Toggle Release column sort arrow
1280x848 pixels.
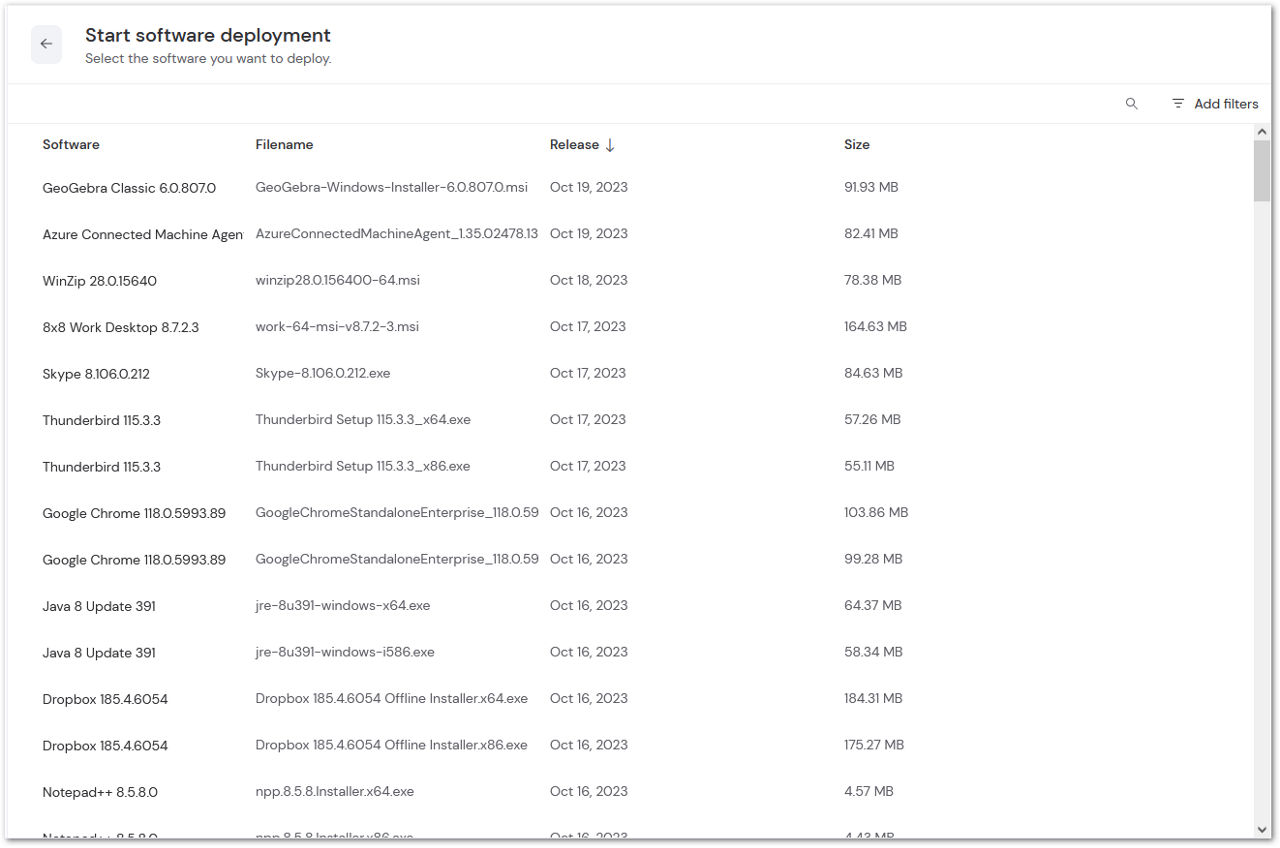point(609,145)
